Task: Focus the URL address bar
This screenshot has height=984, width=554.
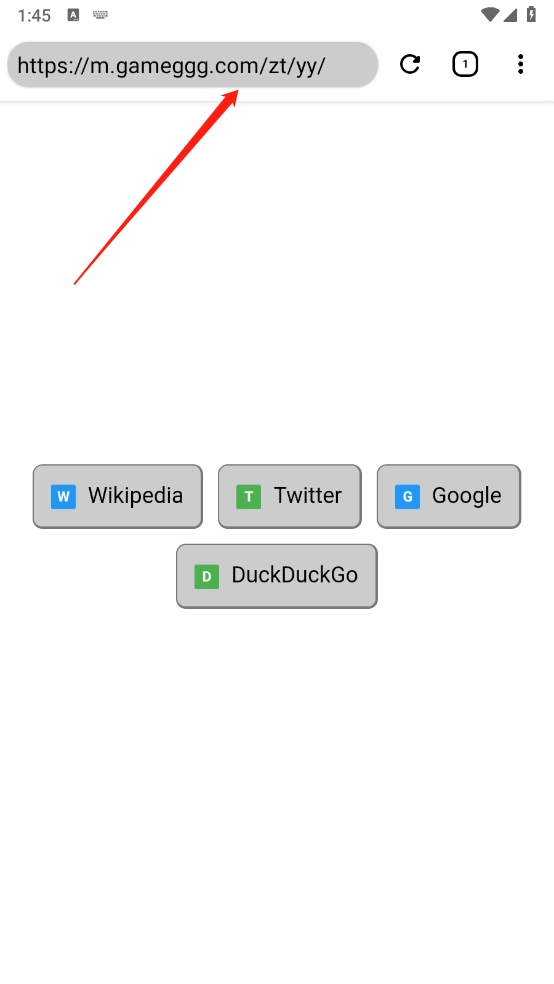Action: (193, 65)
